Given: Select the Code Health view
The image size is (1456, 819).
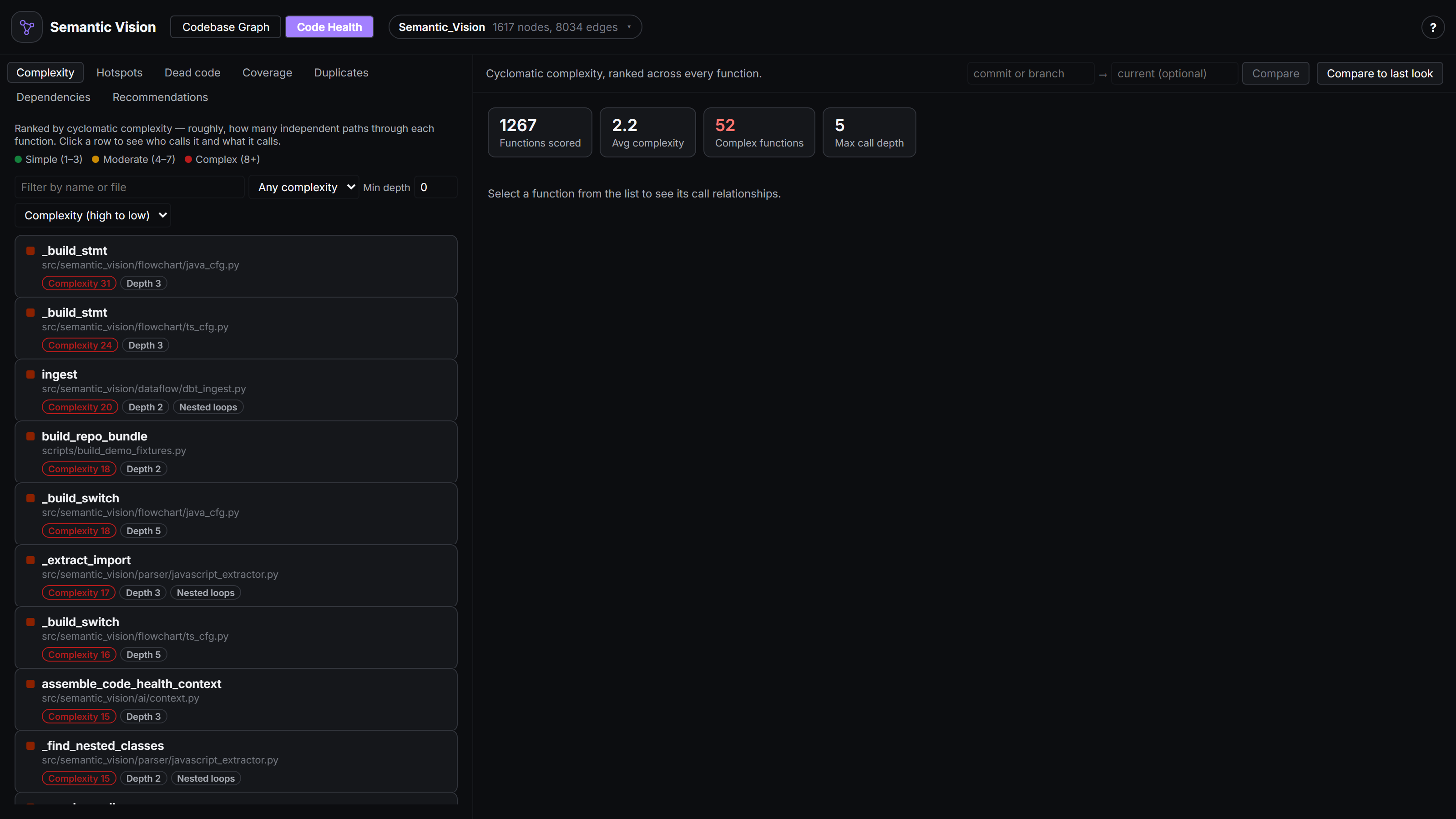Looking at the screenshot, I should click(329, 27).
